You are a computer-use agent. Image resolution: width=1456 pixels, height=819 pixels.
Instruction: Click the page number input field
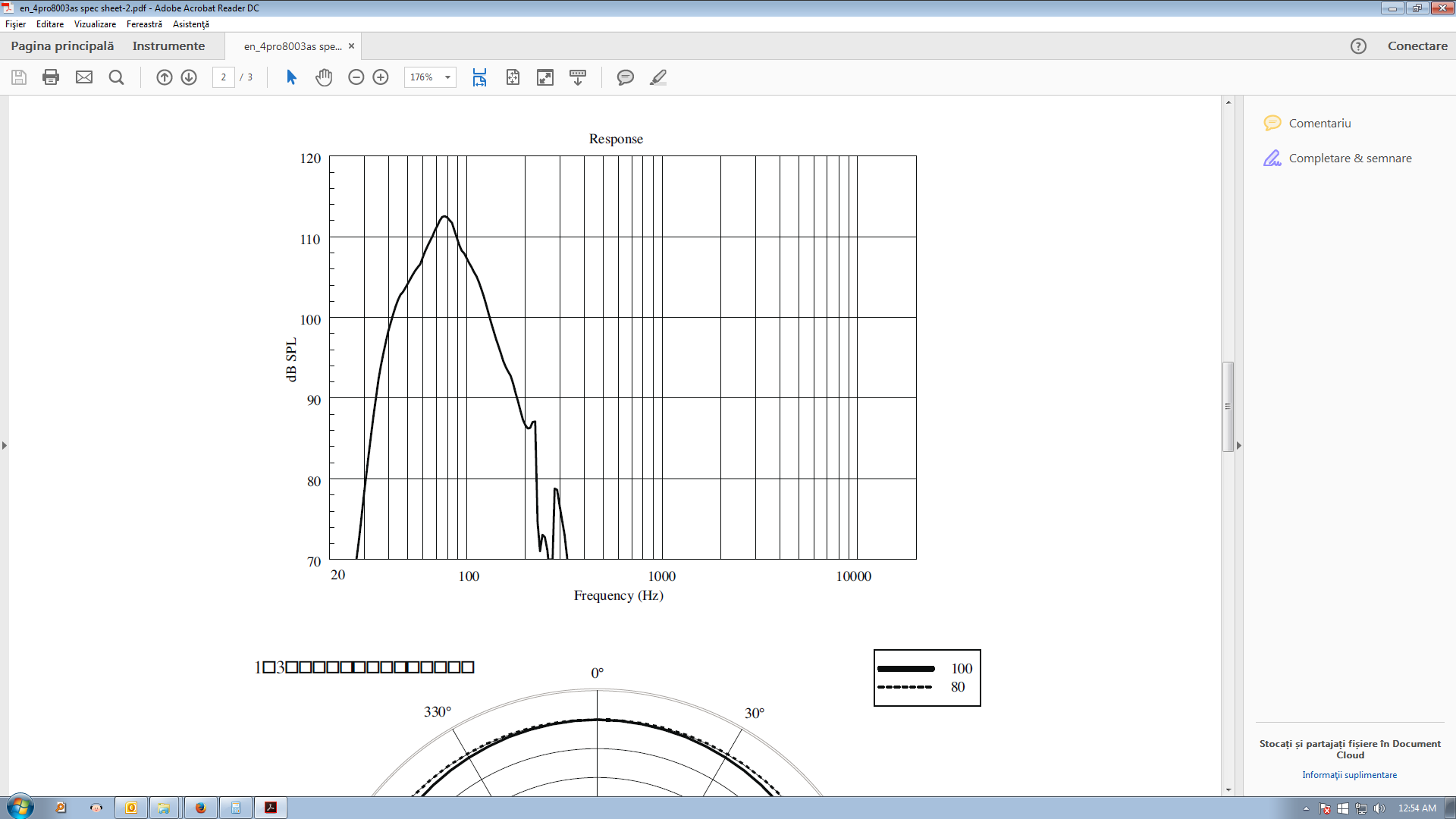point(223,77)
